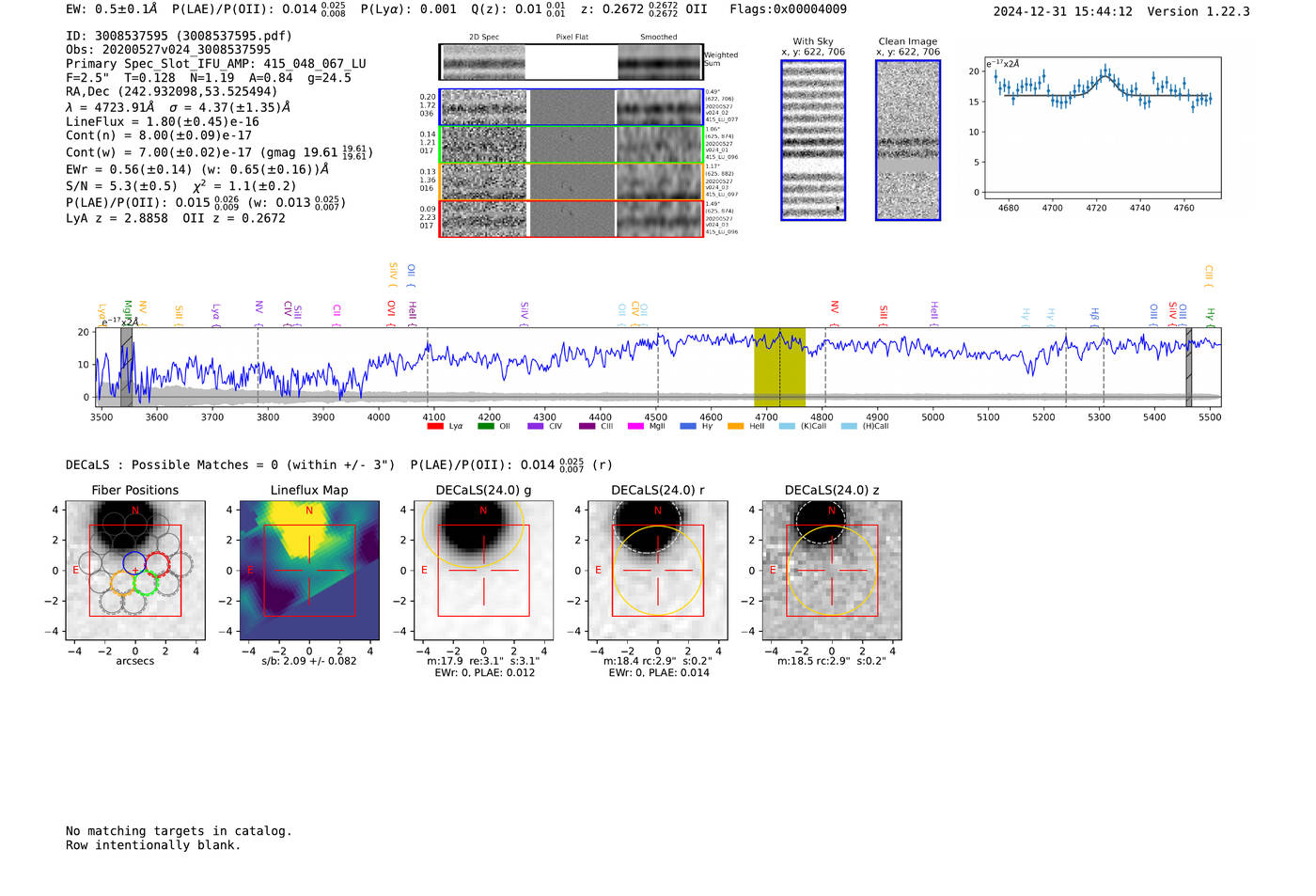The width and height of the screenshot is (1316, 896).
Task: Click the gray hatched band near 5460
Action: (x=1188, y=367)
